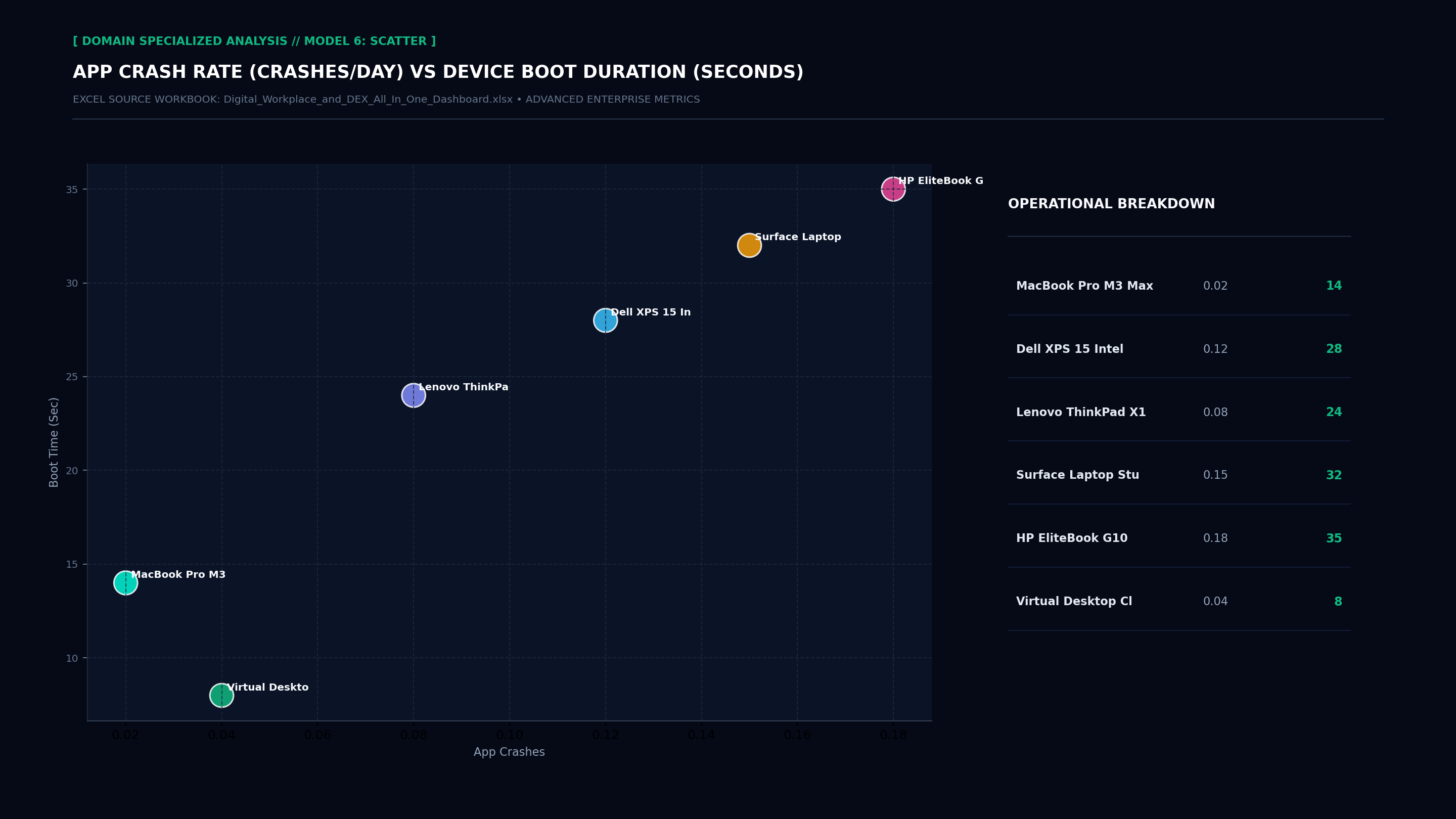This screenshot has height=819, width=1456.
Task: Click green boot time 32 in table
Action: click(x=1334, y=475)
